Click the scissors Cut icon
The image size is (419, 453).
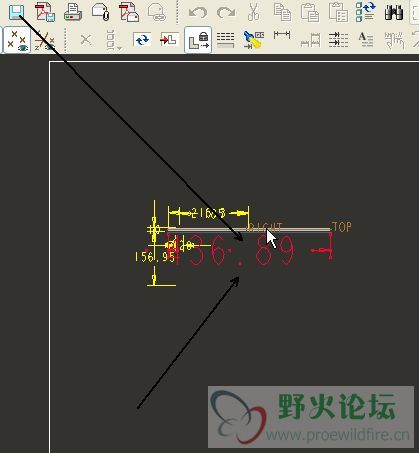(x=254, y=12)
